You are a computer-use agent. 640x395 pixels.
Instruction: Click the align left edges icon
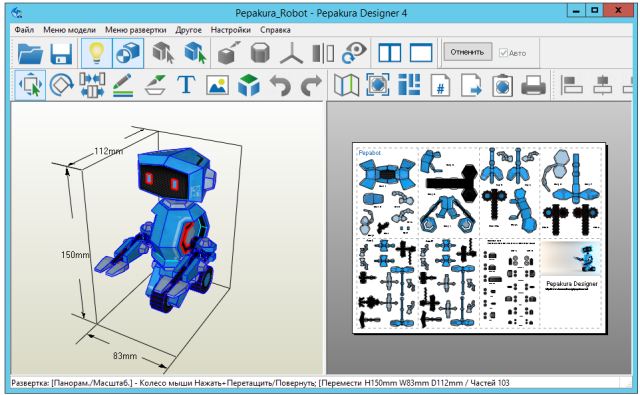pyautogui.click(x=571, y=85)
